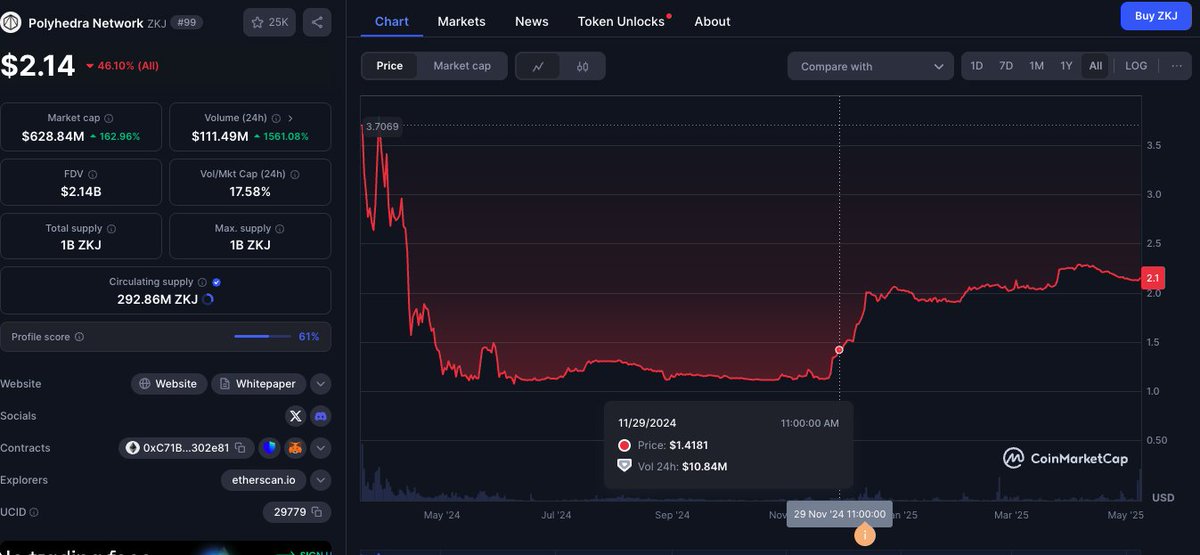Select the 1Y time range
Viewport: 1200px width, 555px height.
pyautogui.click(x=1067, y=66)
